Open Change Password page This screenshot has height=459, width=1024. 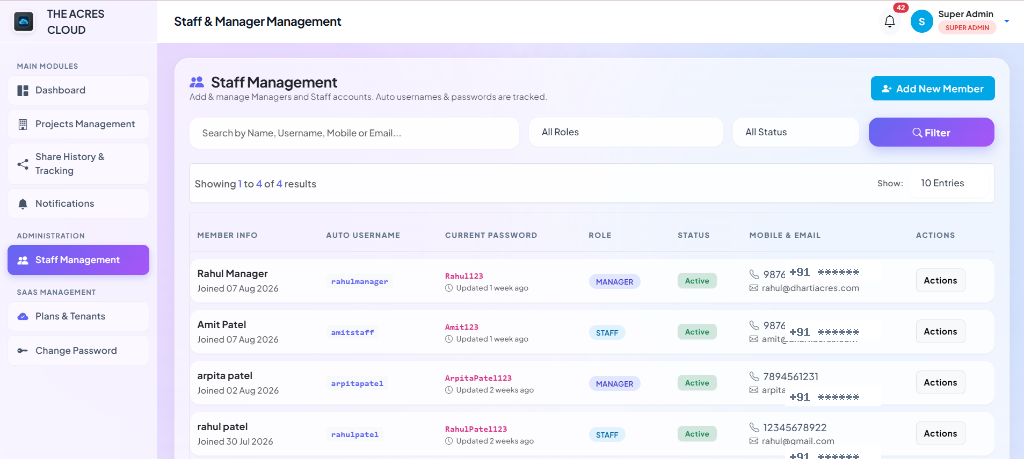(78, 351)
